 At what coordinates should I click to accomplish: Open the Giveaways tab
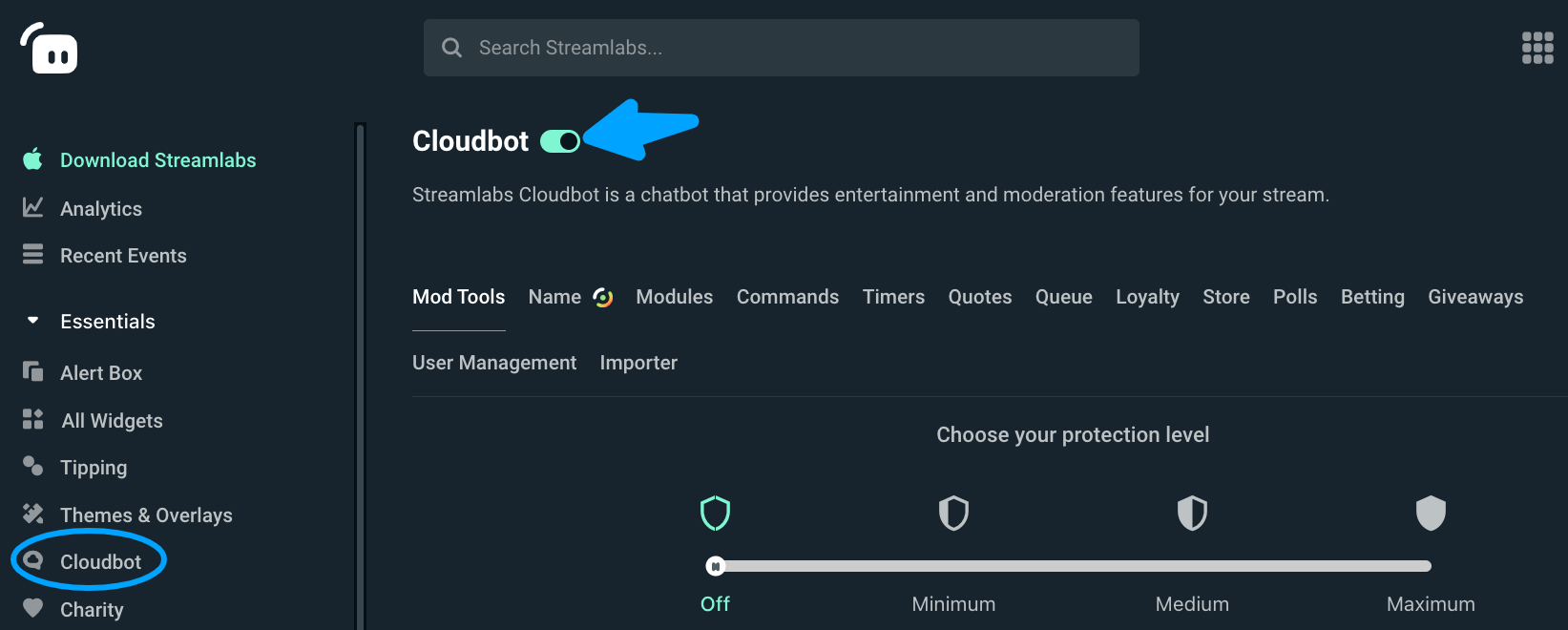[x=1475, y=297]
